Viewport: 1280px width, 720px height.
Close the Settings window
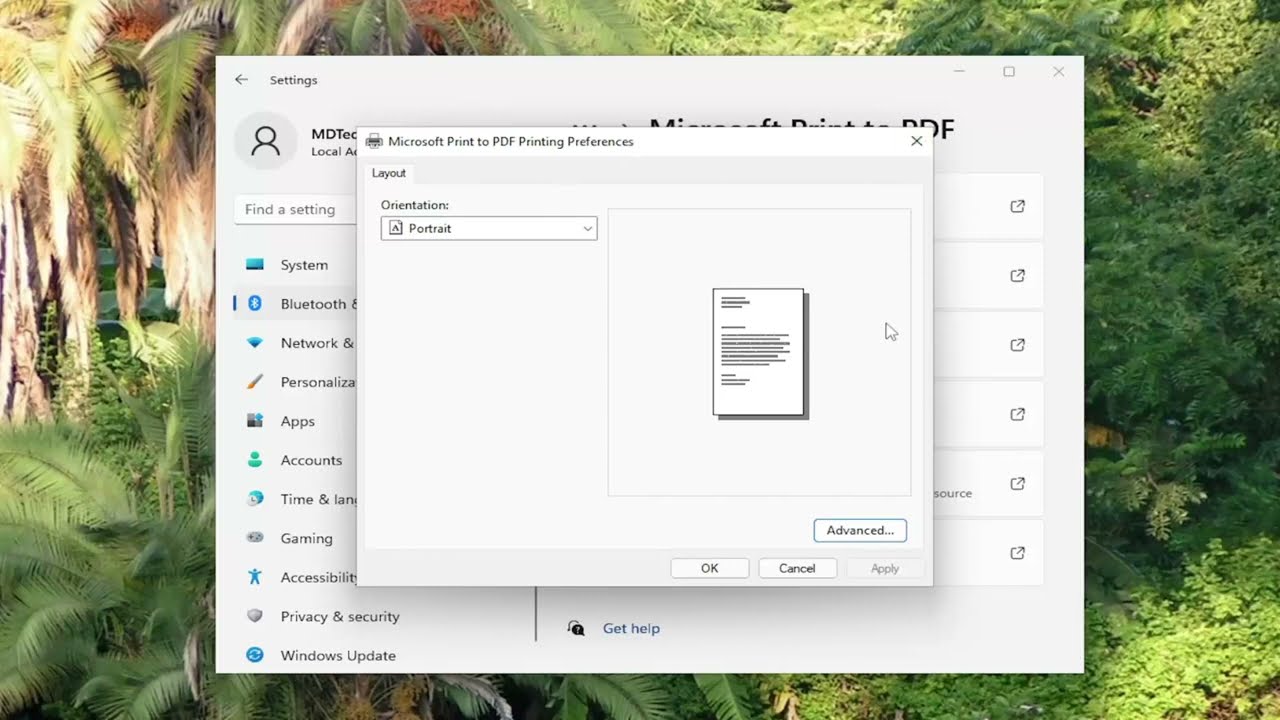click(x=1059, y=72)
